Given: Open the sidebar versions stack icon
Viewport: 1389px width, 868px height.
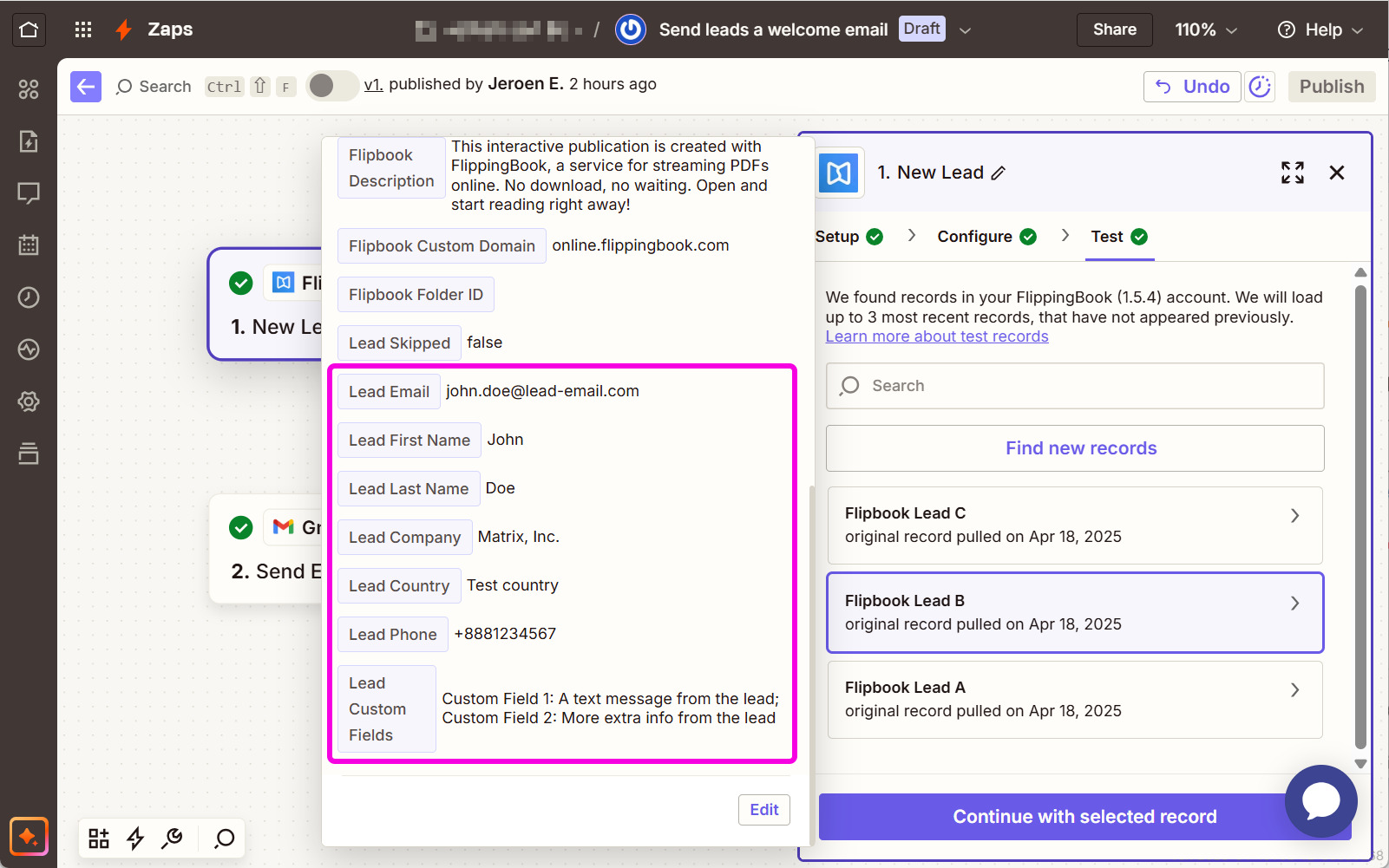Looking at the screenshot, I should click(29, 454).
